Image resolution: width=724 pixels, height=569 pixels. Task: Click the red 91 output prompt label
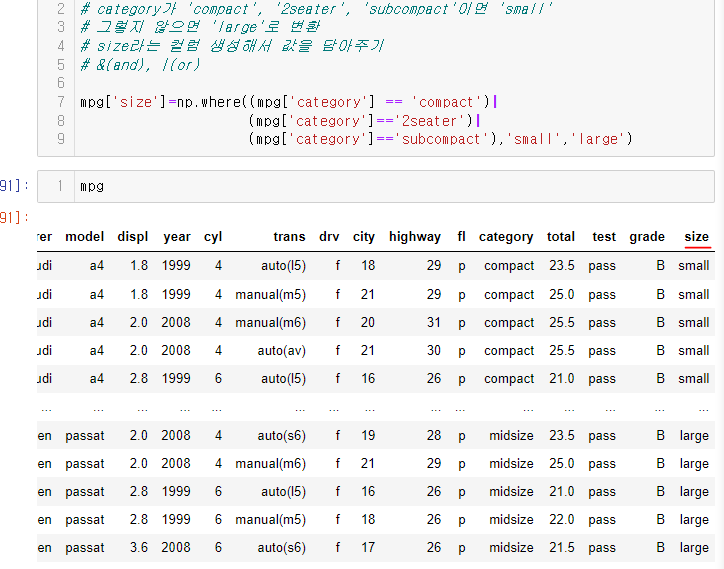tap(14, 218)
